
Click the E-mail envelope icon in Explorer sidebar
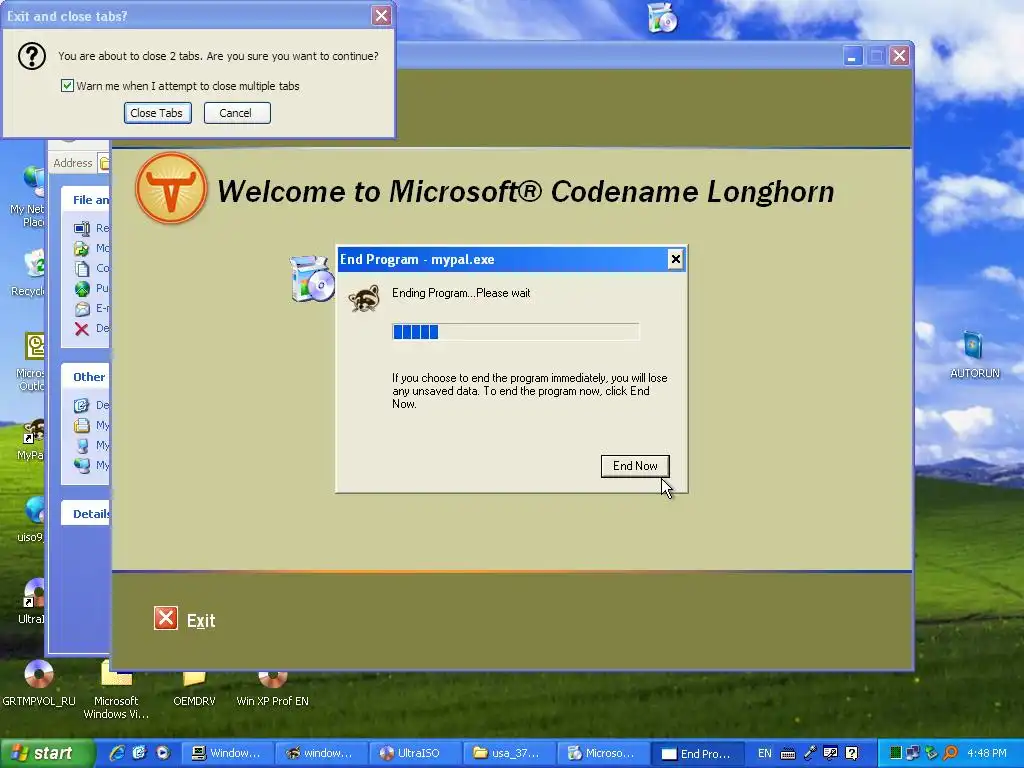(82, 308)
